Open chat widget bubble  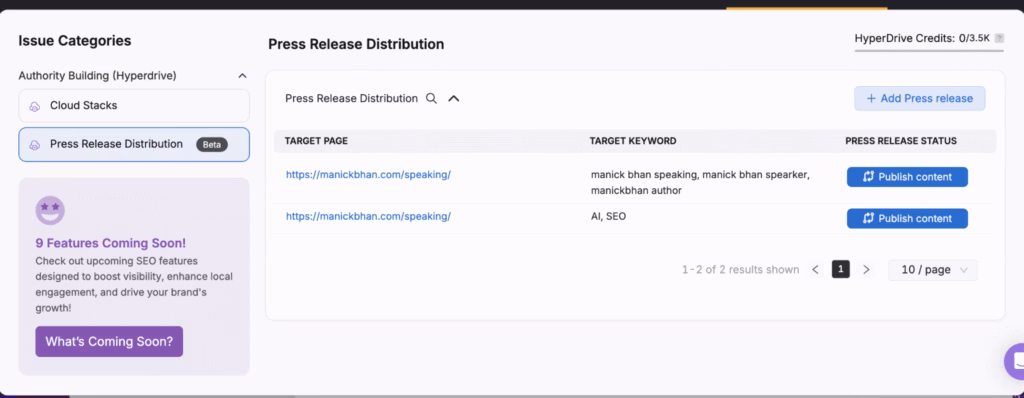coord(1016,361)
